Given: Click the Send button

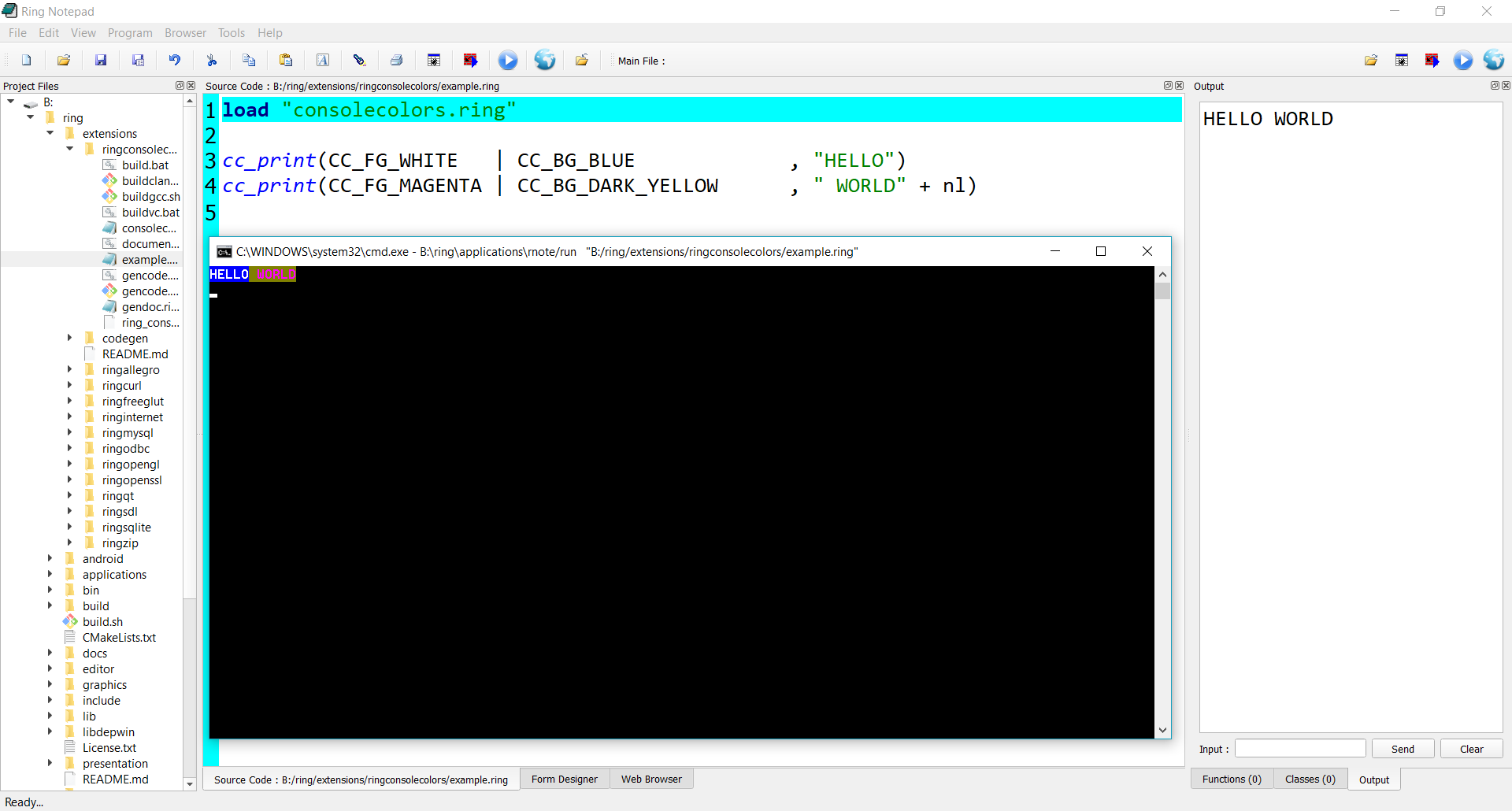Looking at the screenshot, I should tap(1403, 749).
